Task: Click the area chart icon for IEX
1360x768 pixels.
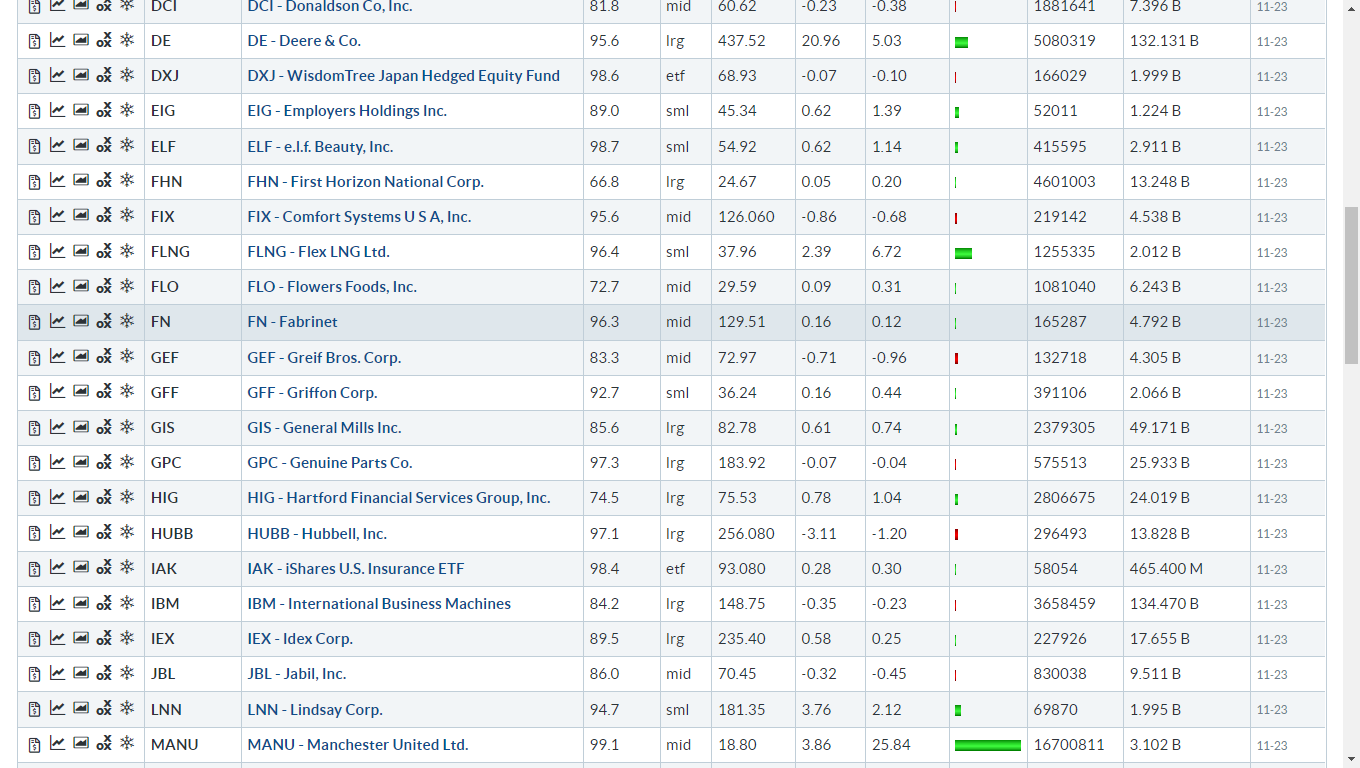Action: (81, 638)
